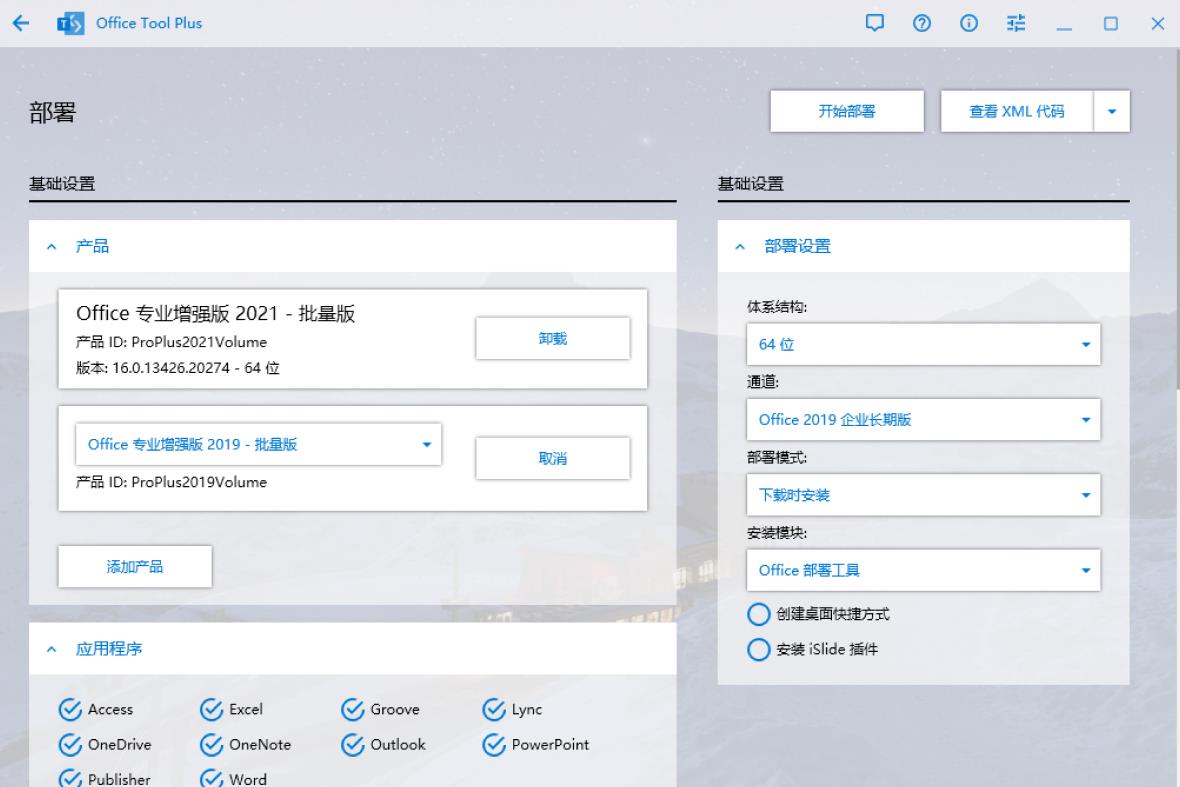Click Office 专业增强版 2021 - 批量版 title
This screenshot has width=1180, height=787.
215,314
